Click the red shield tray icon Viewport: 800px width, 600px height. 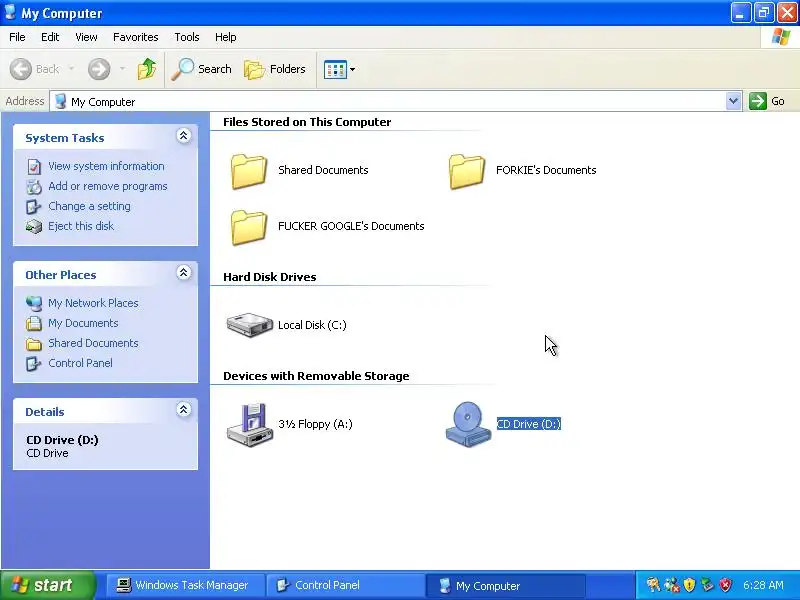point(726,585)
